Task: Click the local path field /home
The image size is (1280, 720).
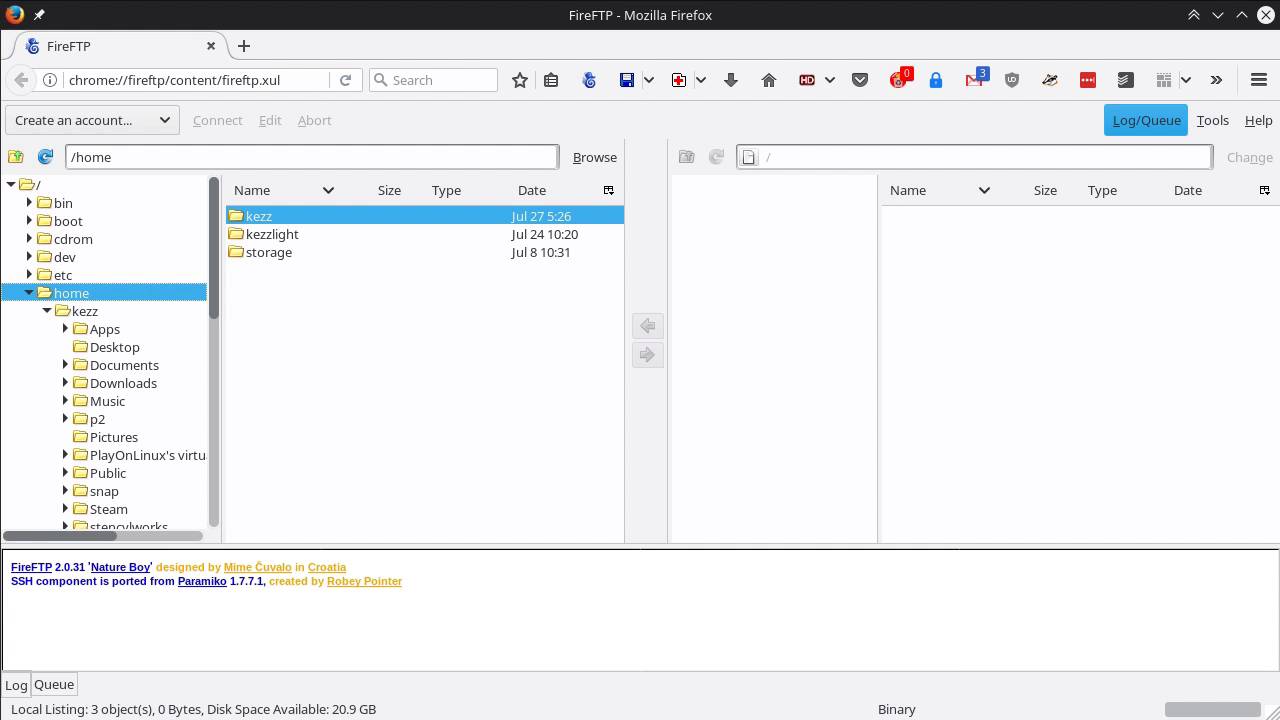Action: tap(312, 157)
